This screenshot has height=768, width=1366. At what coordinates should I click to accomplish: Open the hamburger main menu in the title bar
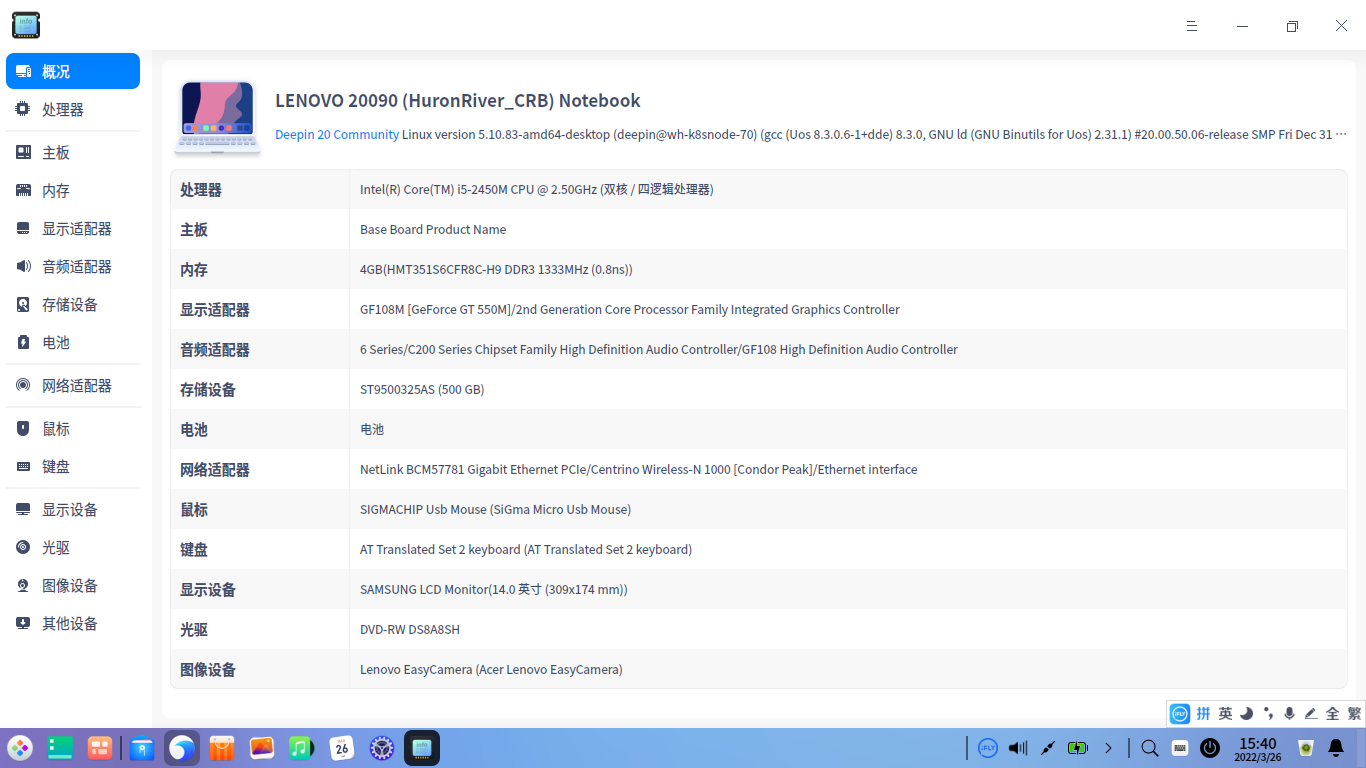point(1192,26)
